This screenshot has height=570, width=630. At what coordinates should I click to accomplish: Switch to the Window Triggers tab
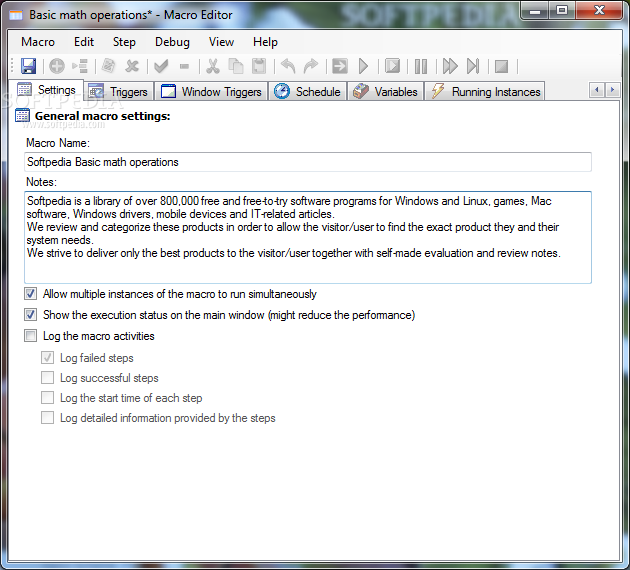[211, 92]
